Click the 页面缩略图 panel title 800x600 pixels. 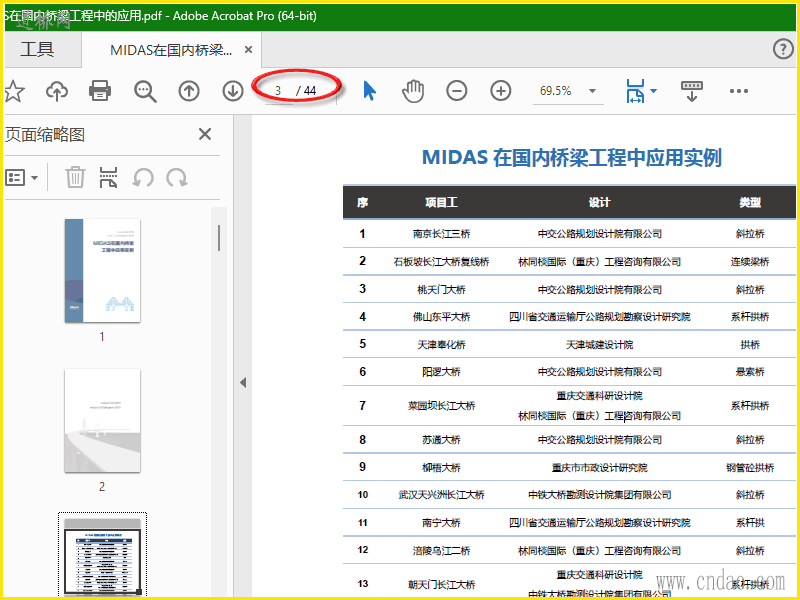(45, 135)
